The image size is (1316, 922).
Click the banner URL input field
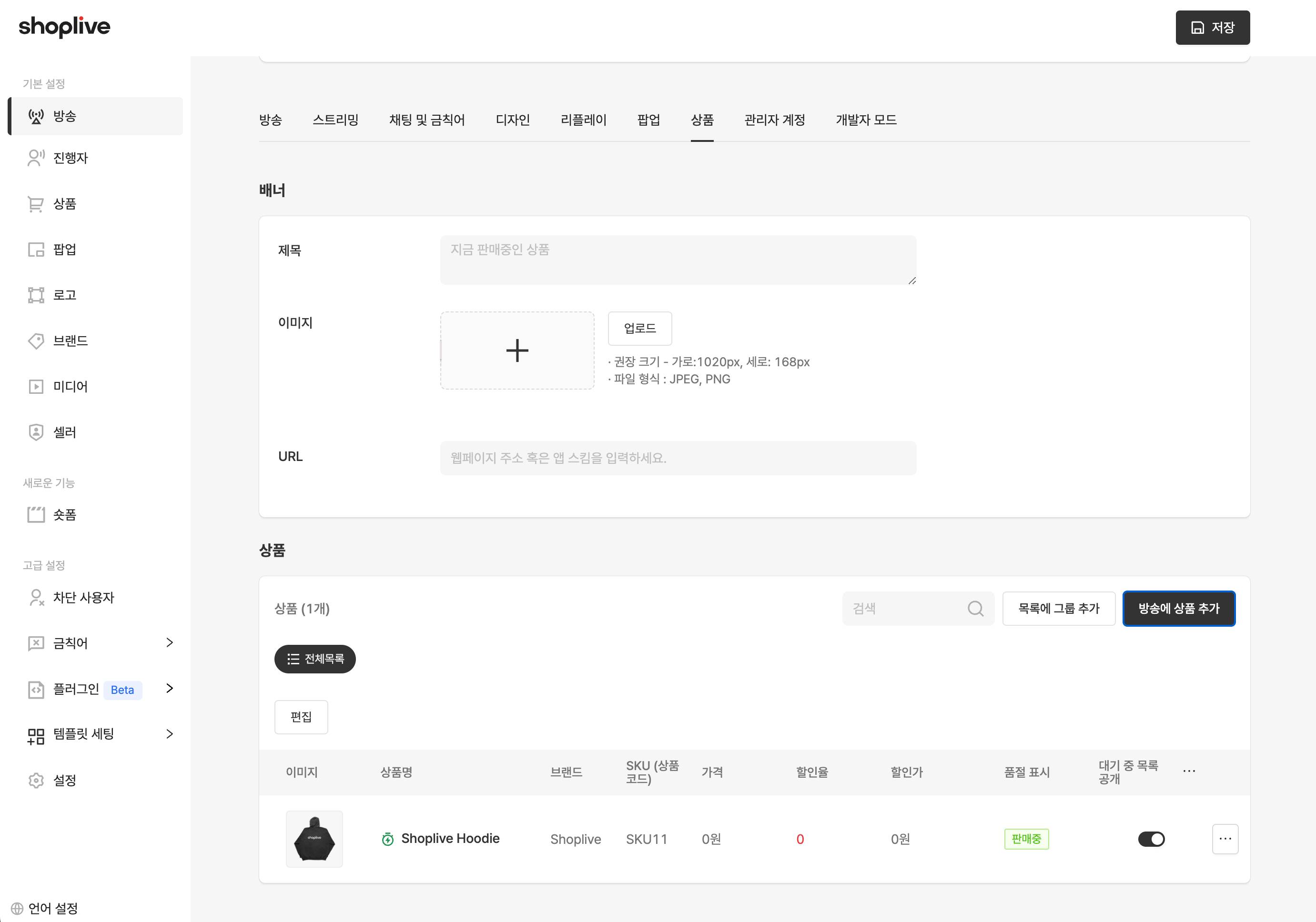click(678, 458)
